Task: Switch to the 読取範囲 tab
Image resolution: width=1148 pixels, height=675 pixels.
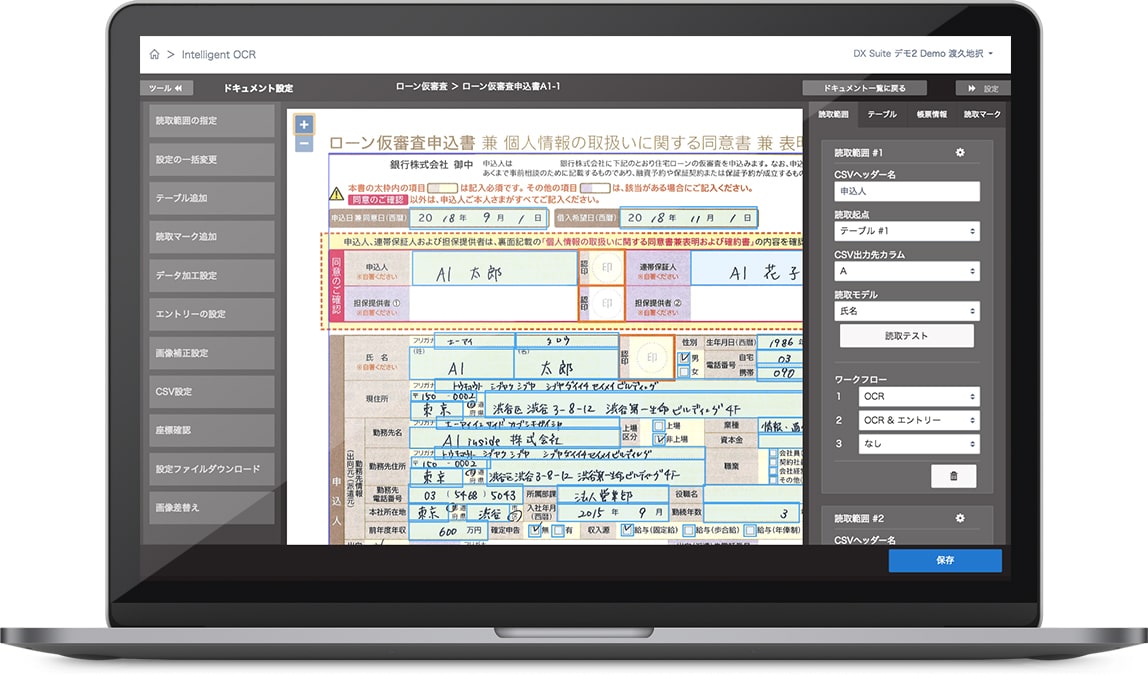Action: (833, 114)
